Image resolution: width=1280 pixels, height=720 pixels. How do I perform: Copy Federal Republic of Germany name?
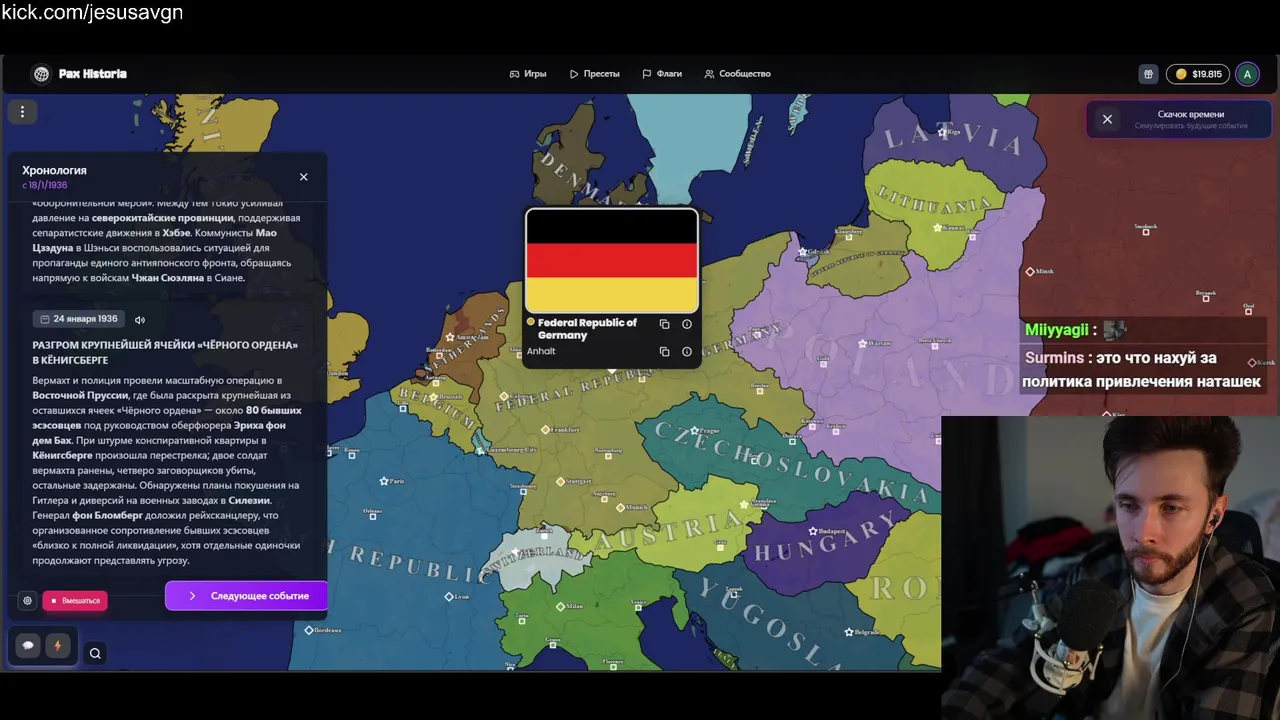(x=664, y=324)
